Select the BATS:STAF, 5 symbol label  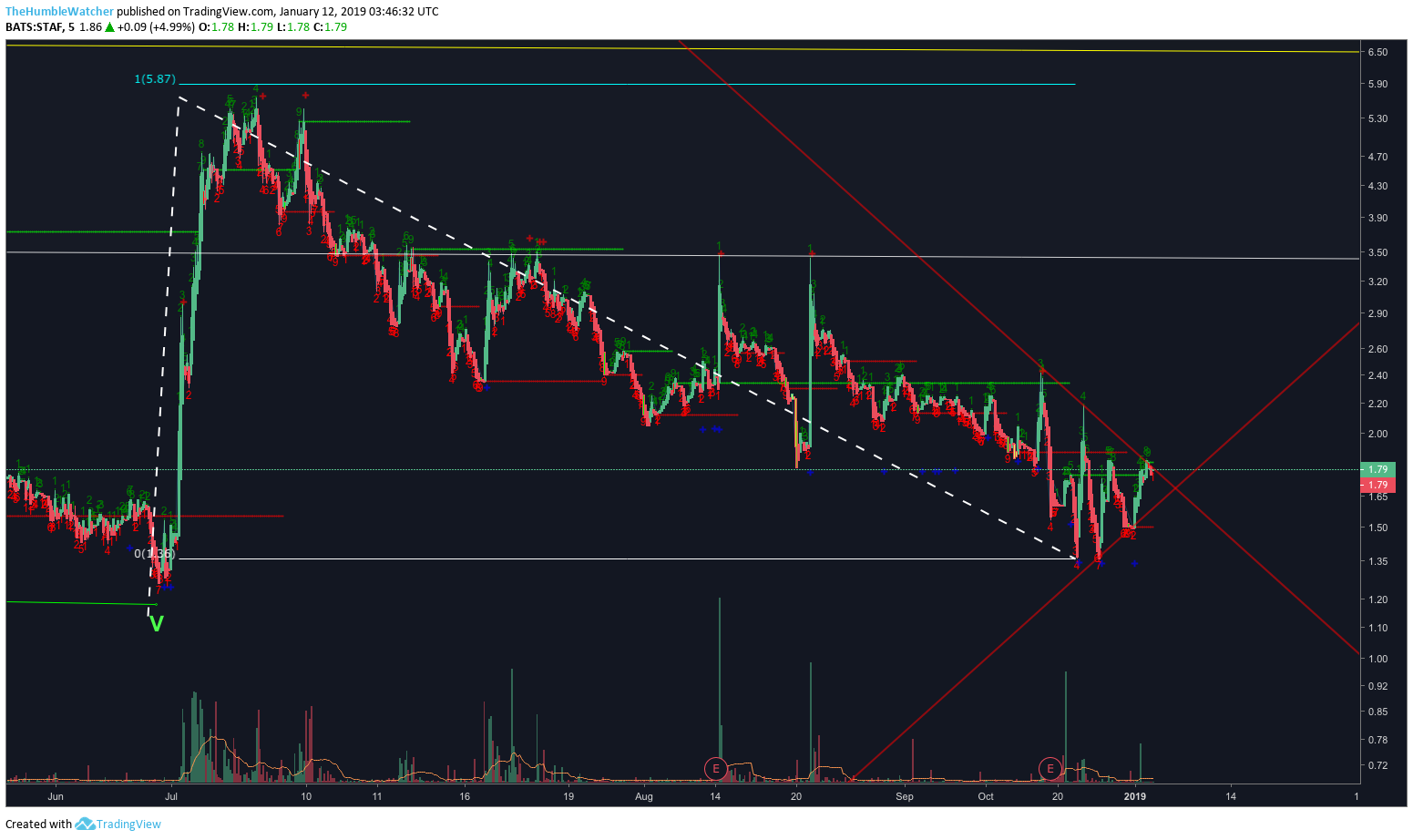40,27
